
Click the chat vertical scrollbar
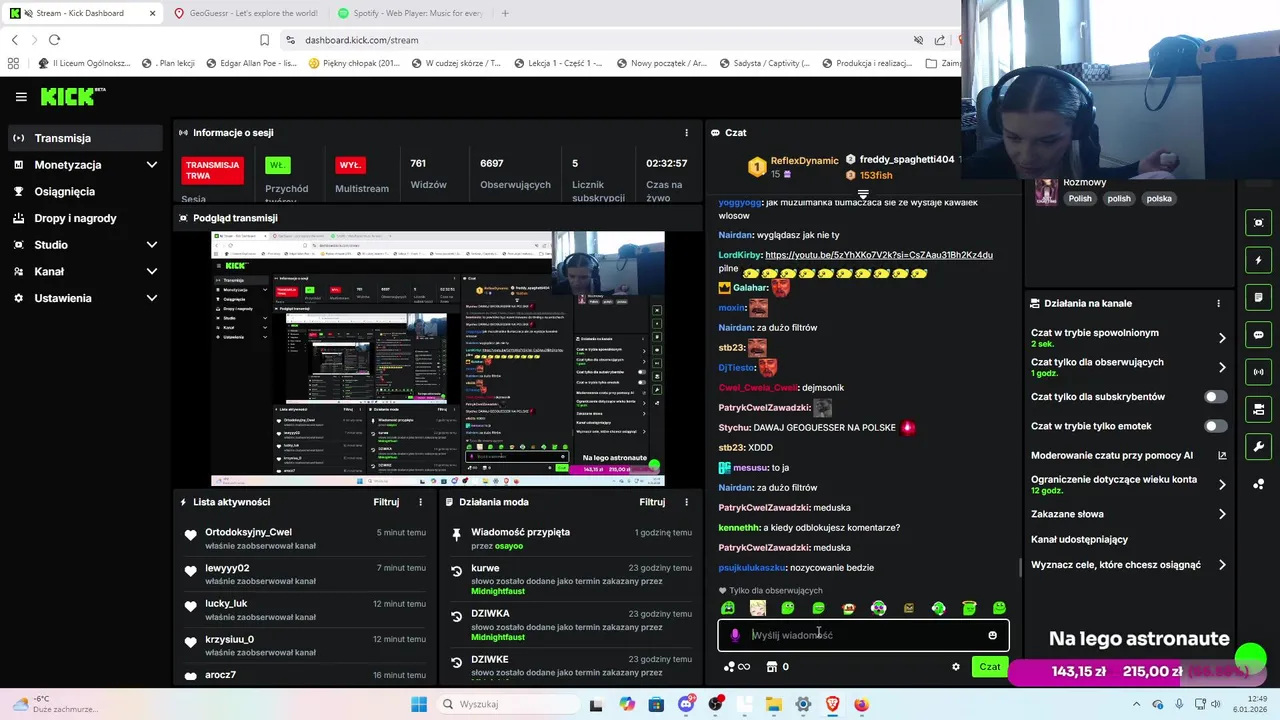(1020, 567)
